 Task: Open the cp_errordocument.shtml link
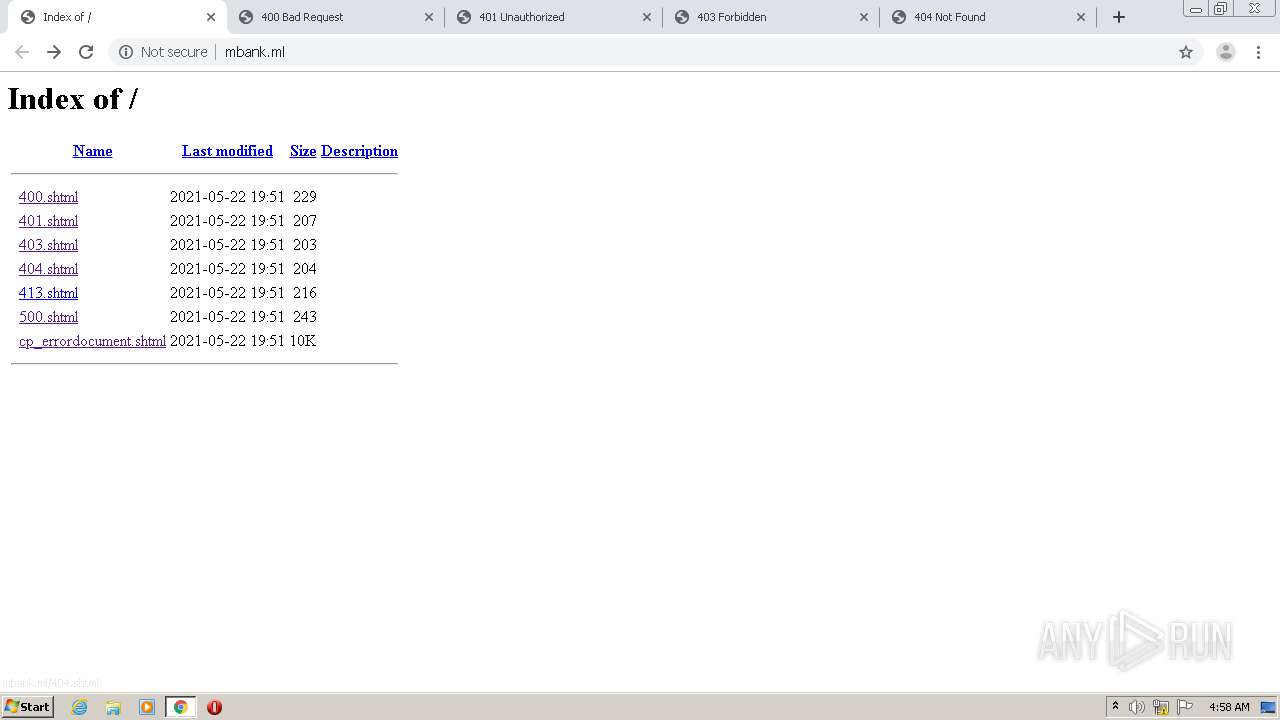tap(92, 341)
